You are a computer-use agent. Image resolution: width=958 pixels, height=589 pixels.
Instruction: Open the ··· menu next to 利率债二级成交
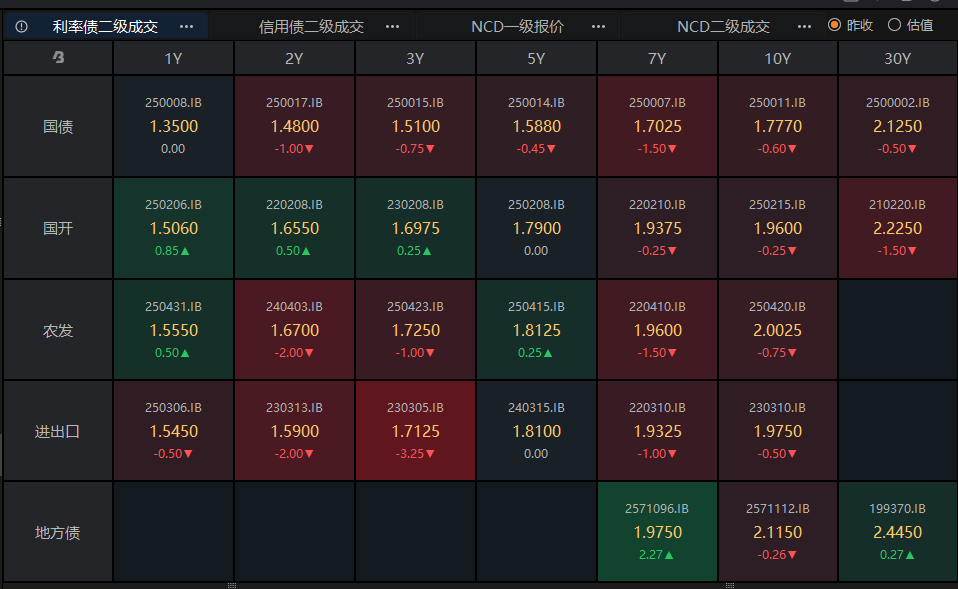(x=186, y=26)
